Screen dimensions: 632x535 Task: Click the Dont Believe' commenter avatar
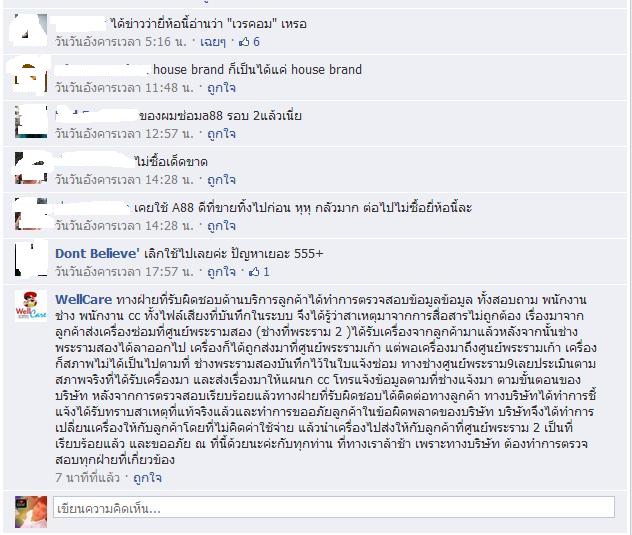(x=31, y=260)
